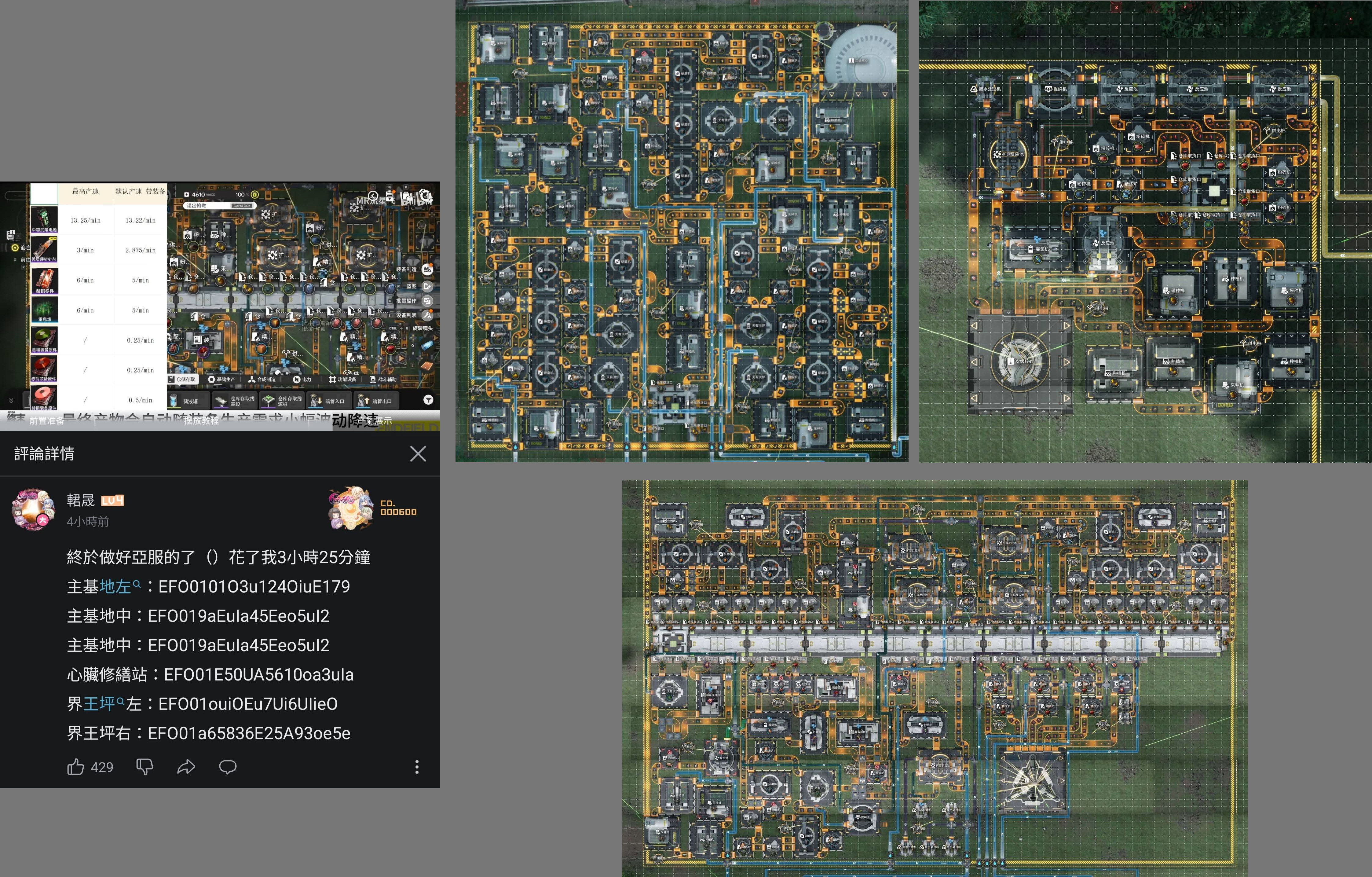Viewport: 1372px width, 877px height.
Task: Click the filter funnel icon
Action: coord(429,400)
